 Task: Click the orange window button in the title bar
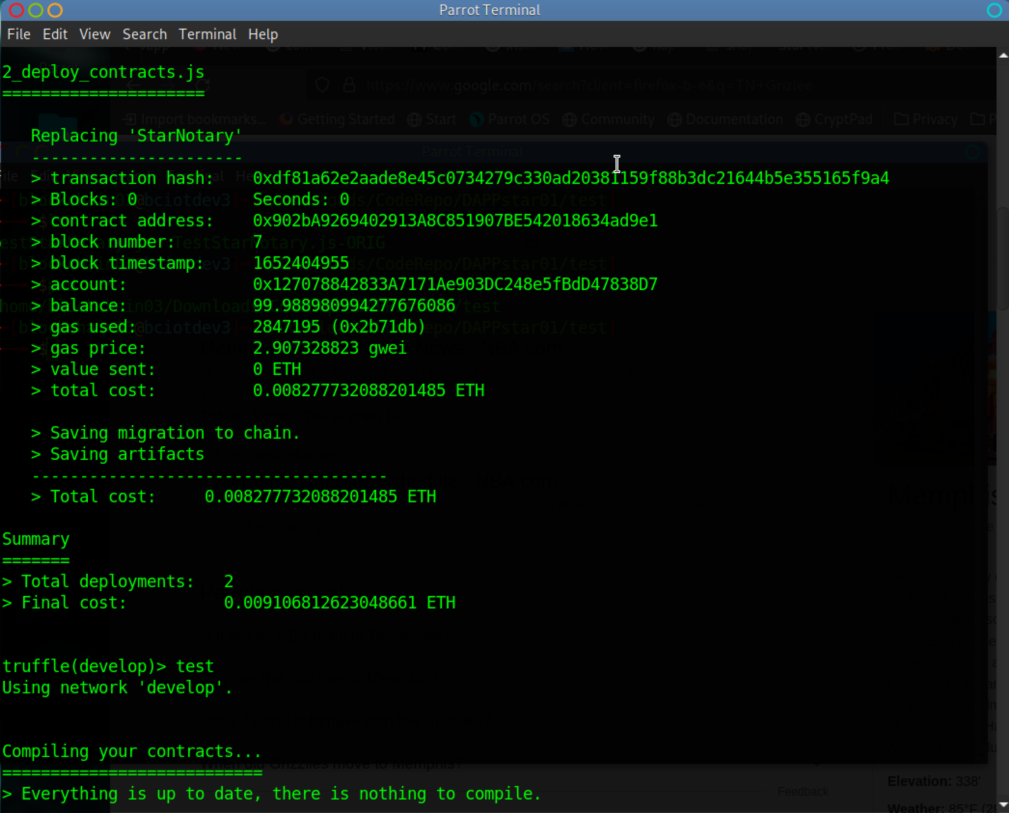point(55,10)
